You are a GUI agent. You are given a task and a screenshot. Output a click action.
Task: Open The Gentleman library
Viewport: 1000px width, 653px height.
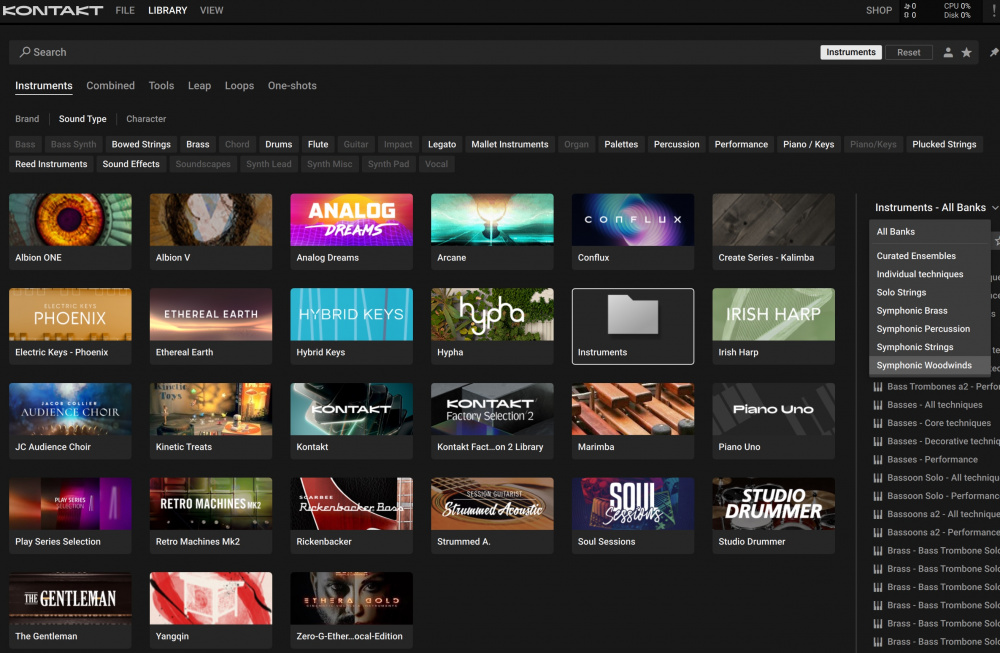70,610
